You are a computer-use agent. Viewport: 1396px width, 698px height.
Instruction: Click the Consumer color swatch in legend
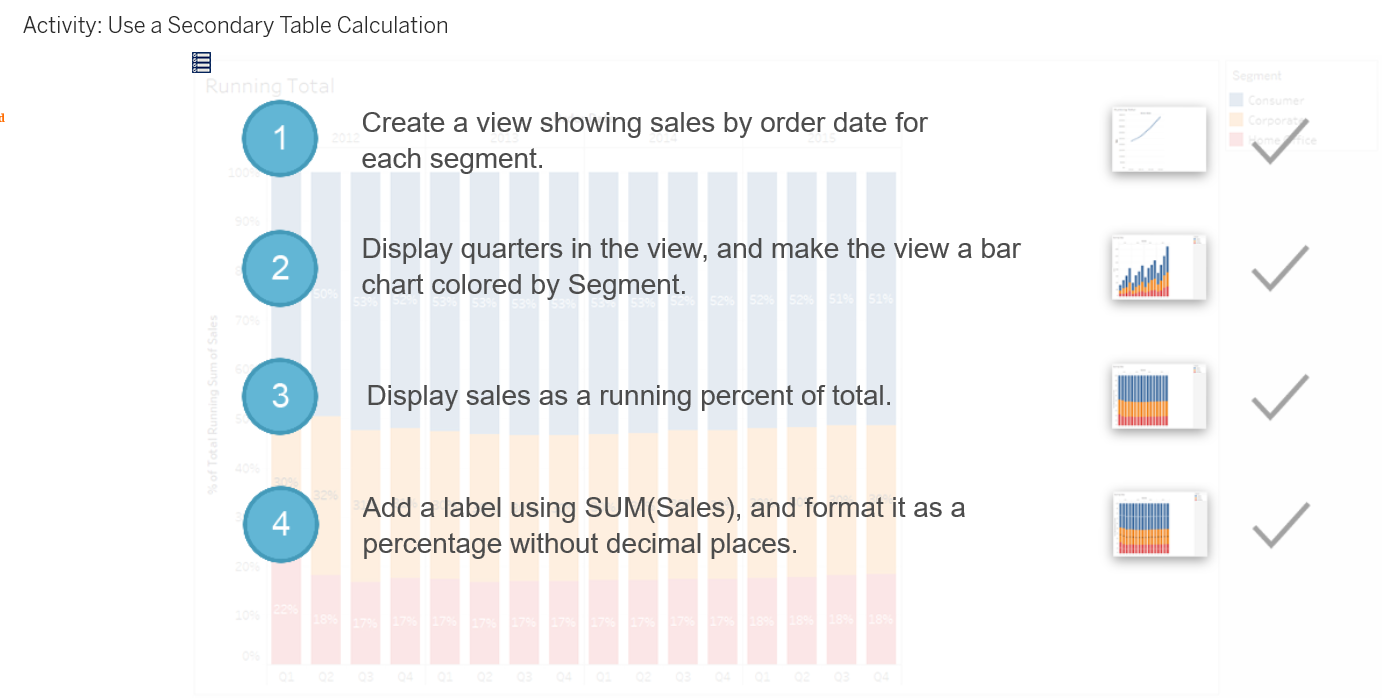[x=1237, y=100]
